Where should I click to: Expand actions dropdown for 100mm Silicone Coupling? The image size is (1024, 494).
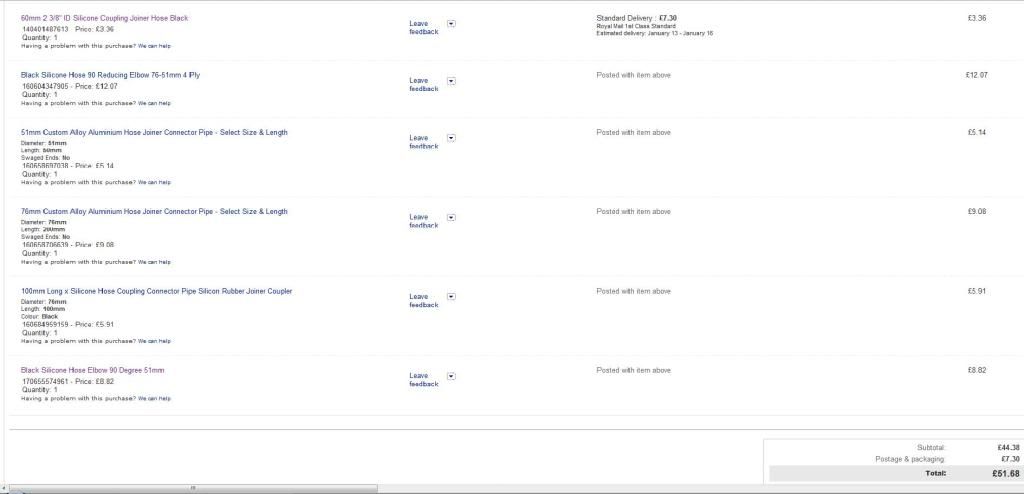coord(451,296)
